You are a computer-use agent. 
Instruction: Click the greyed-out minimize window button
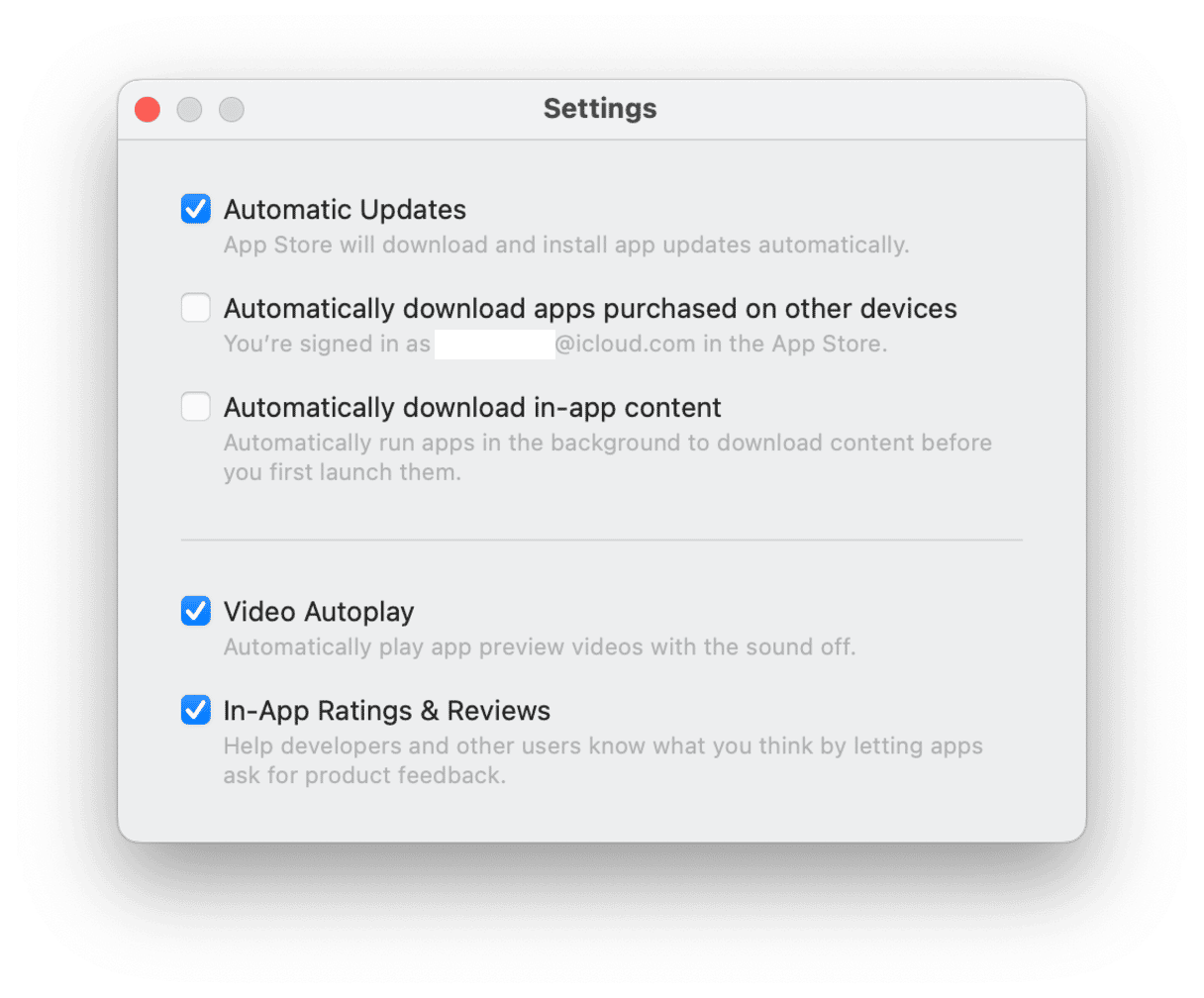[189, 109]
